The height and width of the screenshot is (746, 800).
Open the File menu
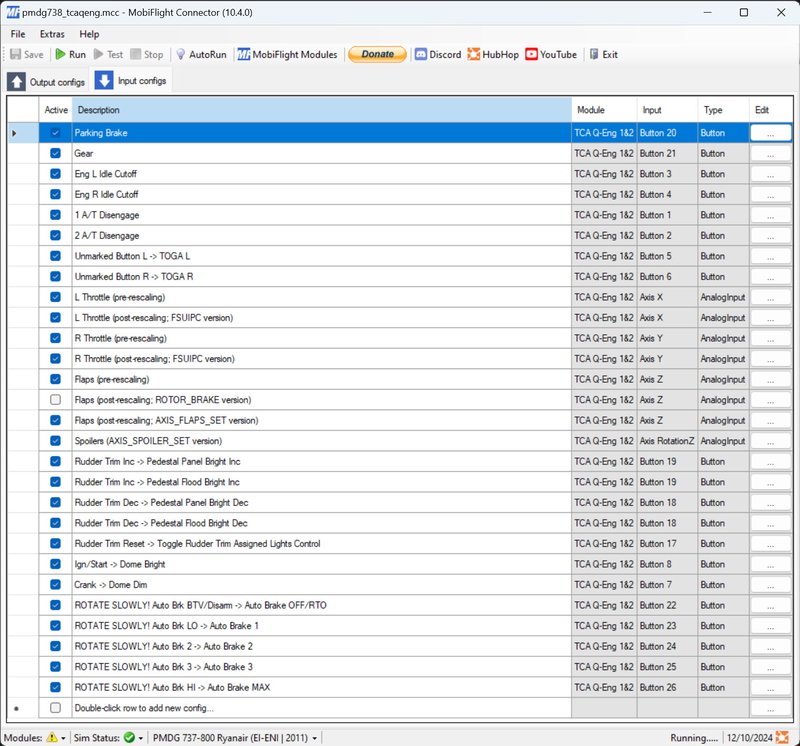point(18,34)
